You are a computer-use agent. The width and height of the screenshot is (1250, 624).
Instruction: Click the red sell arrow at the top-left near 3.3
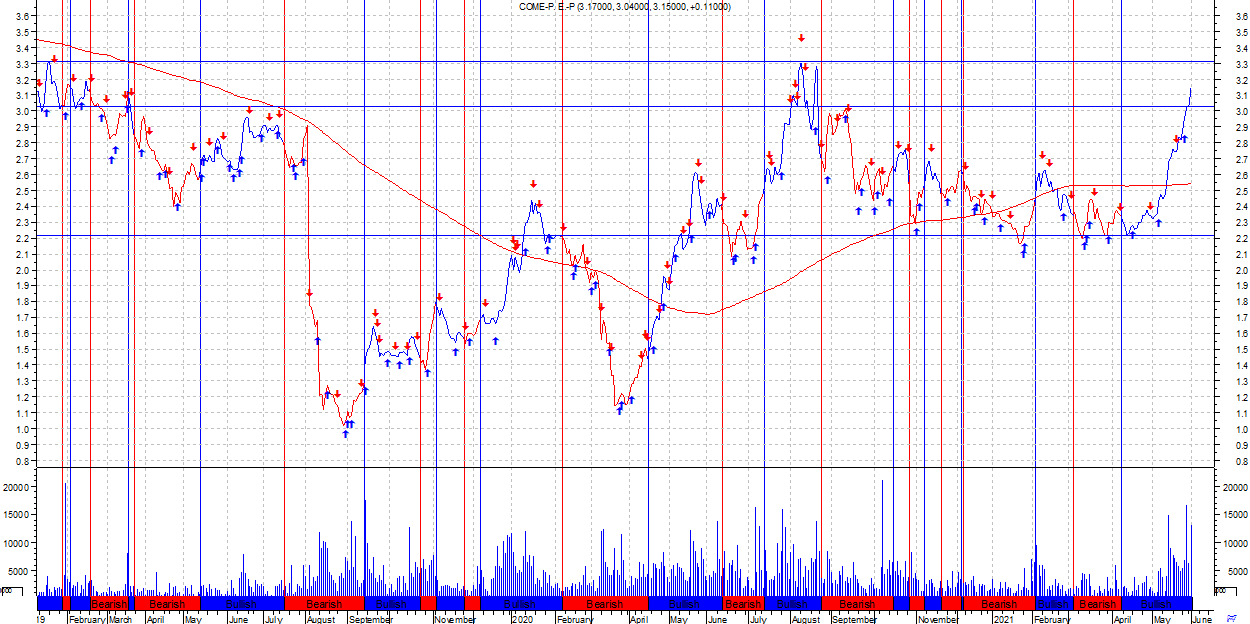pyautogui.click(x=54, y=59)
